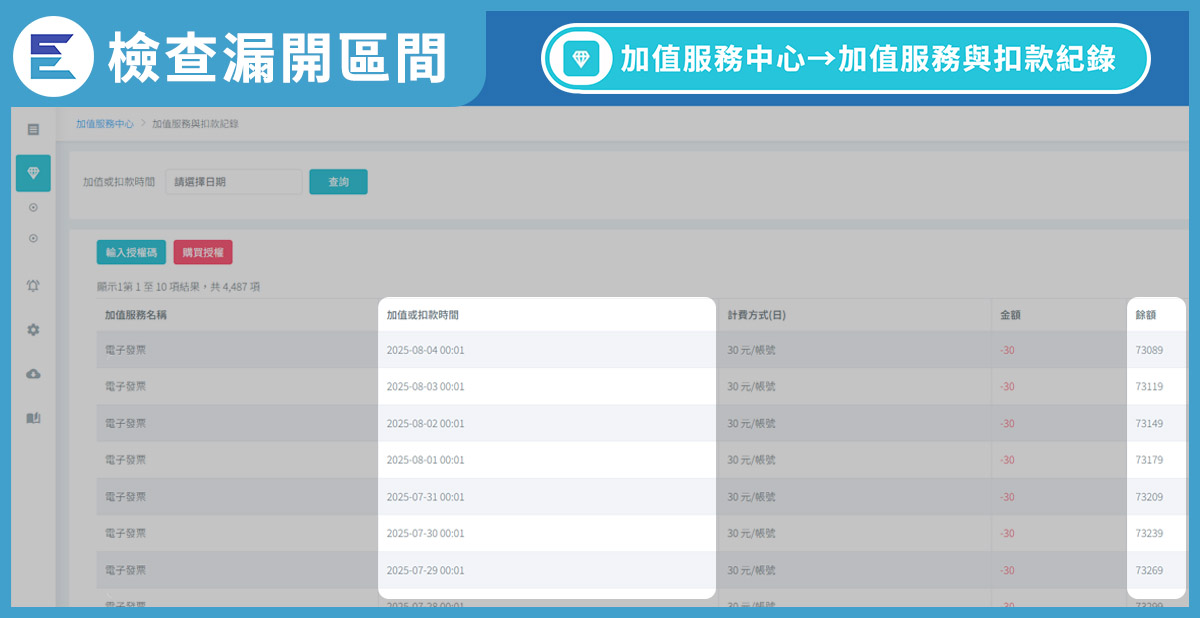Click the 加值服務中心 breadcrumb link
This screenshot has height=618, width=1200.
[104, 124]
